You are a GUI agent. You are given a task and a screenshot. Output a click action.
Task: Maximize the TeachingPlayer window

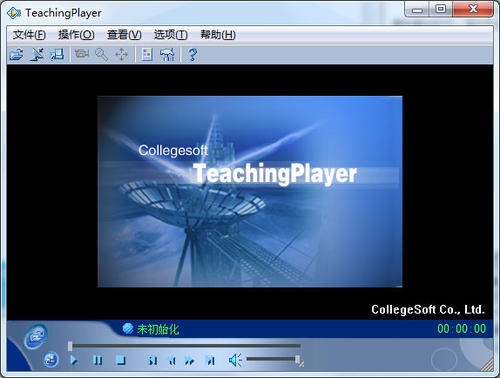(441, 9)
